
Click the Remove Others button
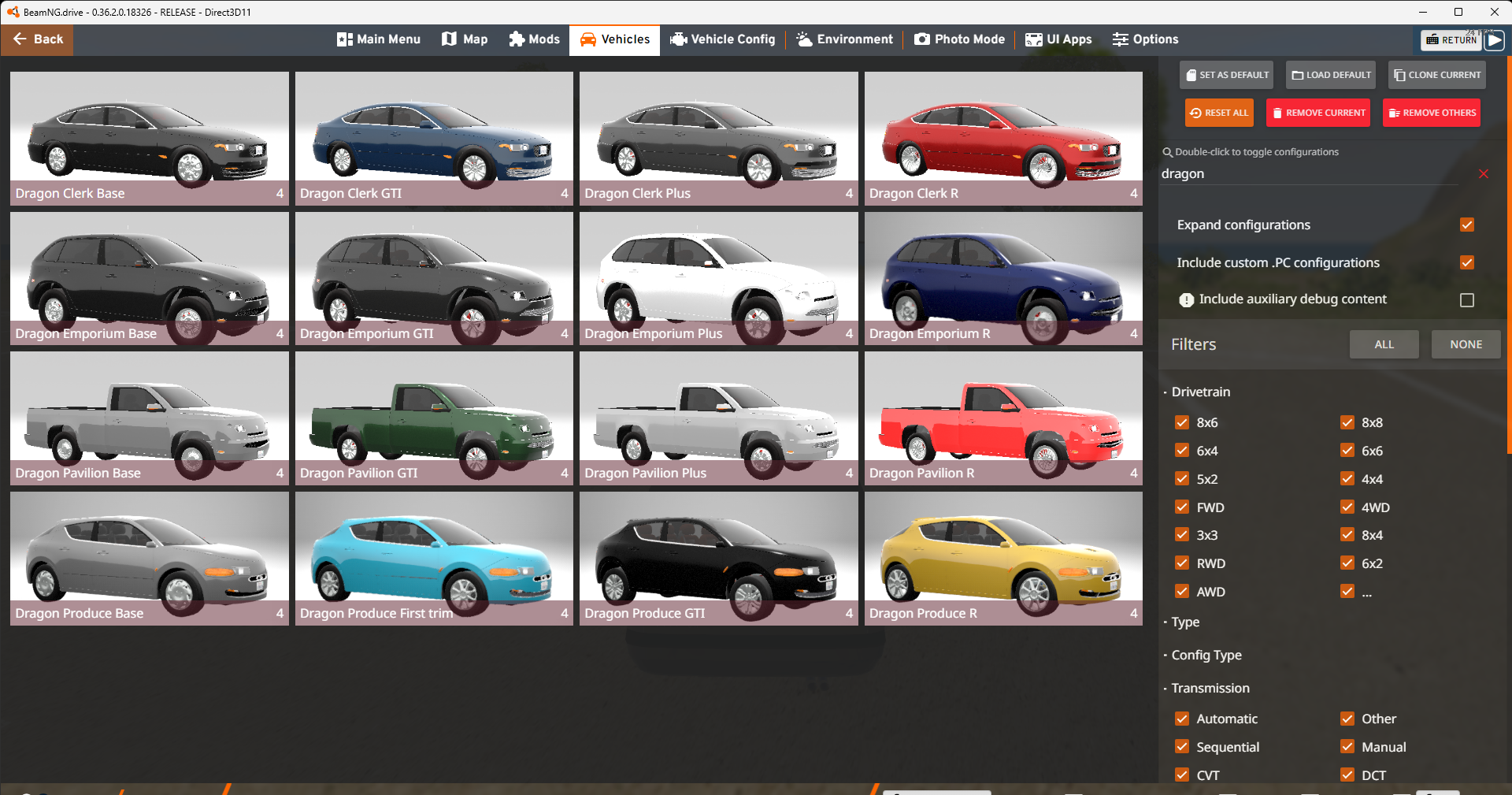[1432, 113]
